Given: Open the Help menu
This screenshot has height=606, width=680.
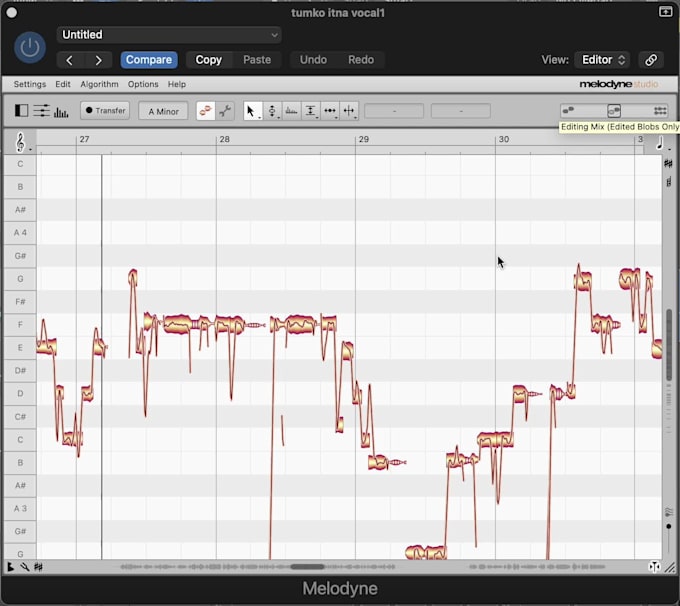Looking at the screenshot, I should tap(177, 84).
